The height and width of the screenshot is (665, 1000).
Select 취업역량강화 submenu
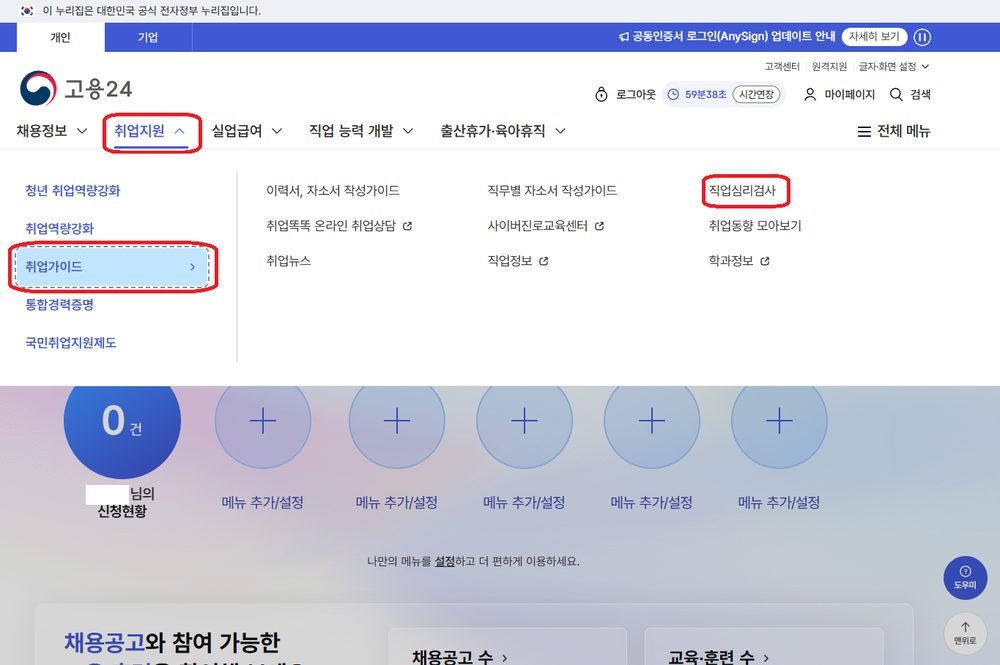point(59,228)
